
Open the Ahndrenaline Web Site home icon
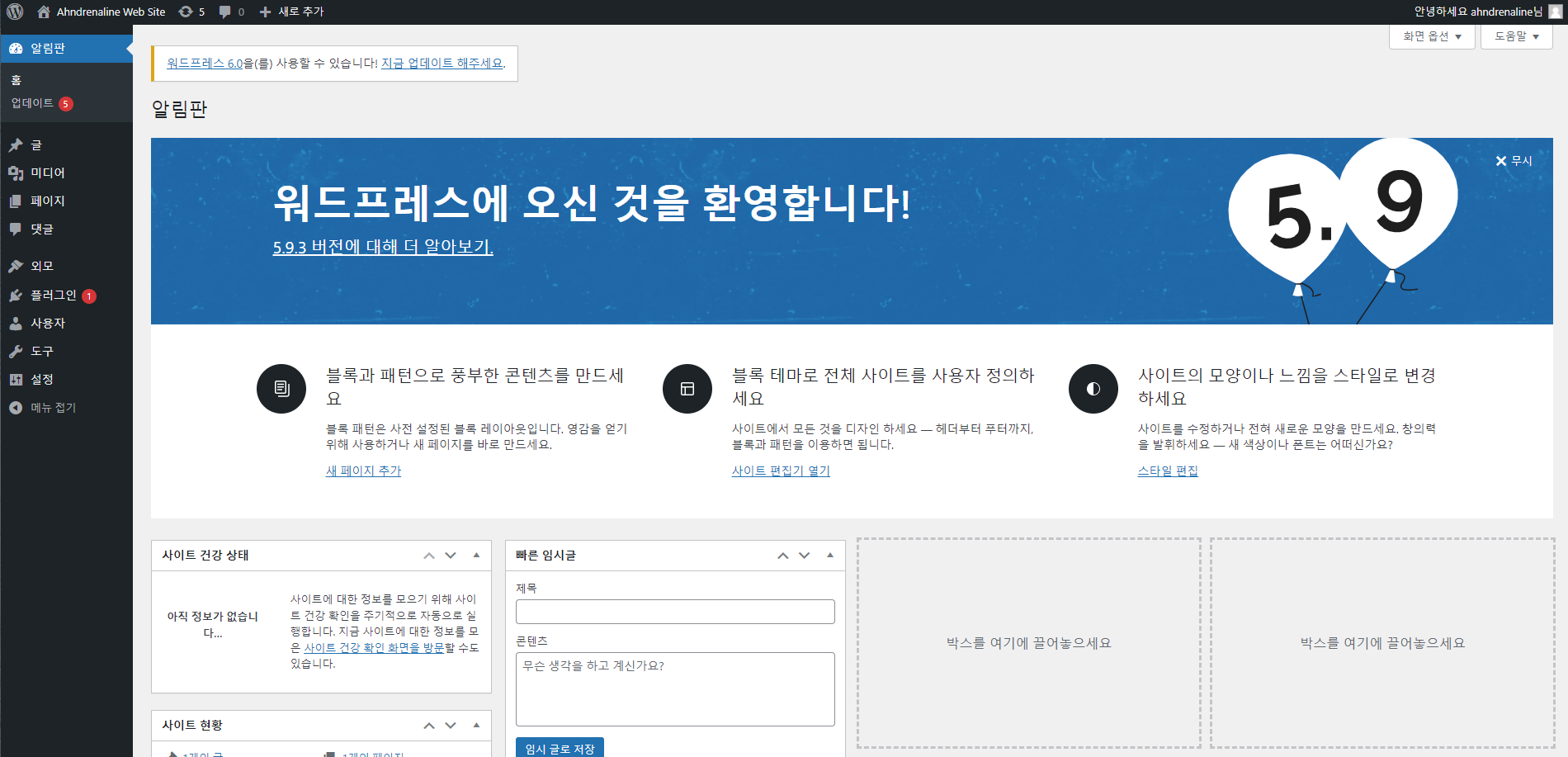(44, 12)
